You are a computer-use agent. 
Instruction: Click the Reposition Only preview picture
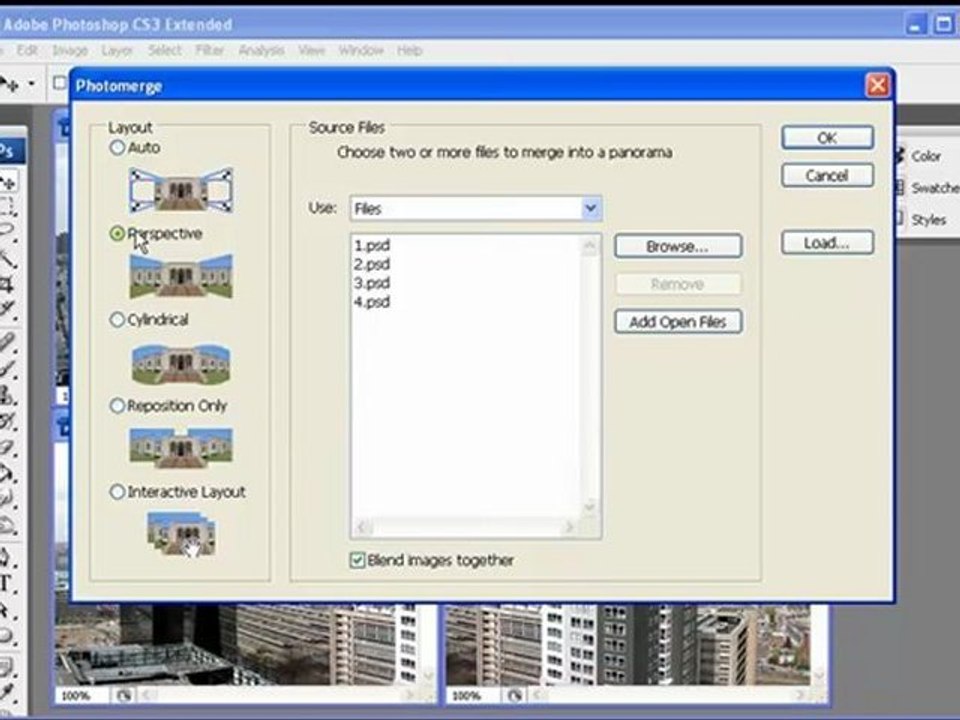tap(181, 448)
